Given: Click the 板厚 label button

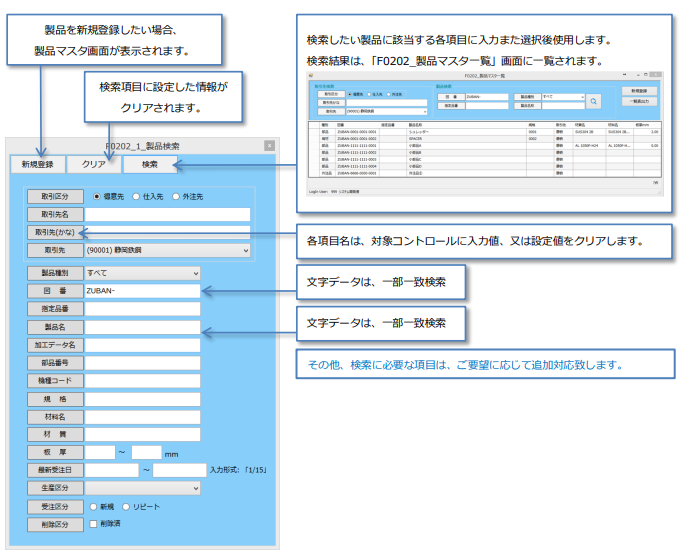Looking at the screenshot, I should pyautogui.click(x=55, y=452).
